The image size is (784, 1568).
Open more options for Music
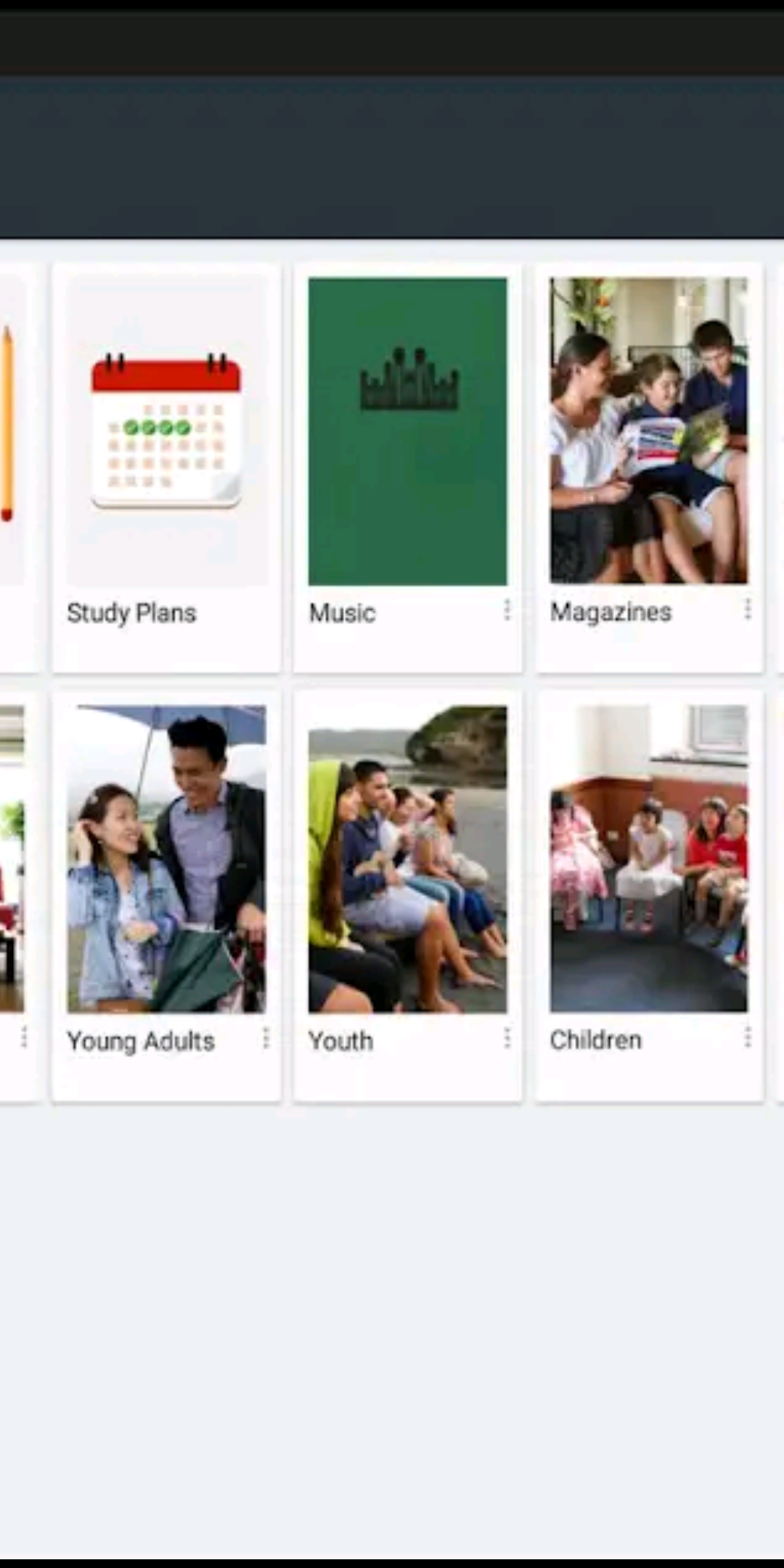(507, 611)
